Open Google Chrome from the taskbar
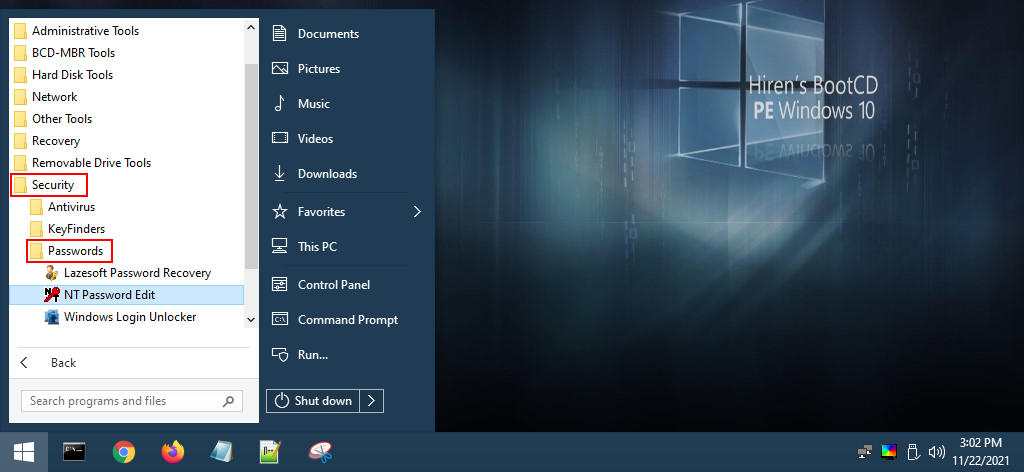 pyautogui.click(x=123, y=452)
